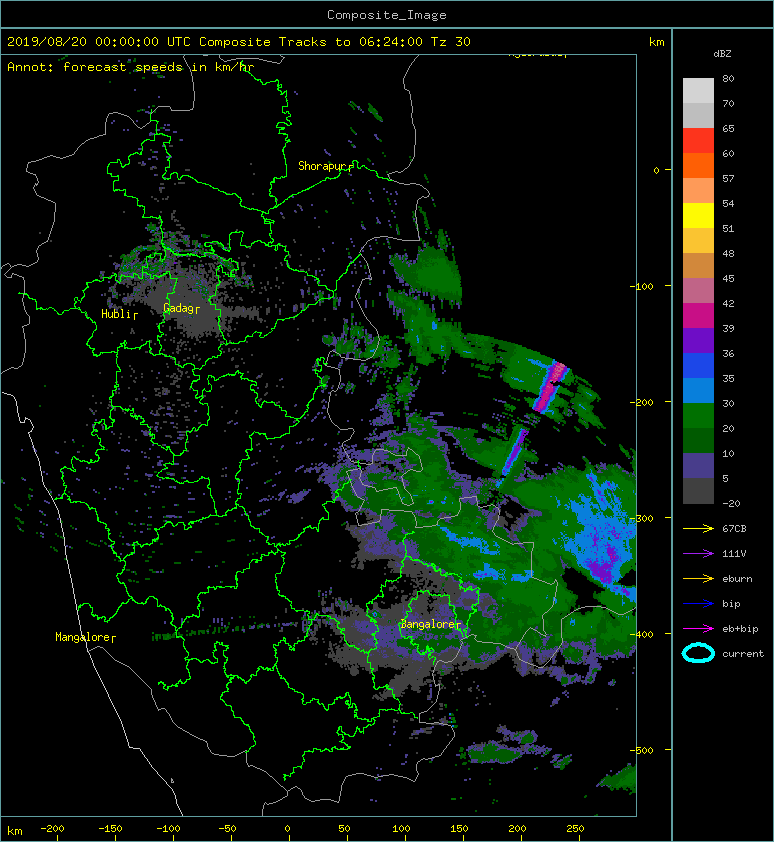This screenshot has width=774, height=842.
Task: Select the bright green 30–20 dBZ band
Action: point(698,416)
